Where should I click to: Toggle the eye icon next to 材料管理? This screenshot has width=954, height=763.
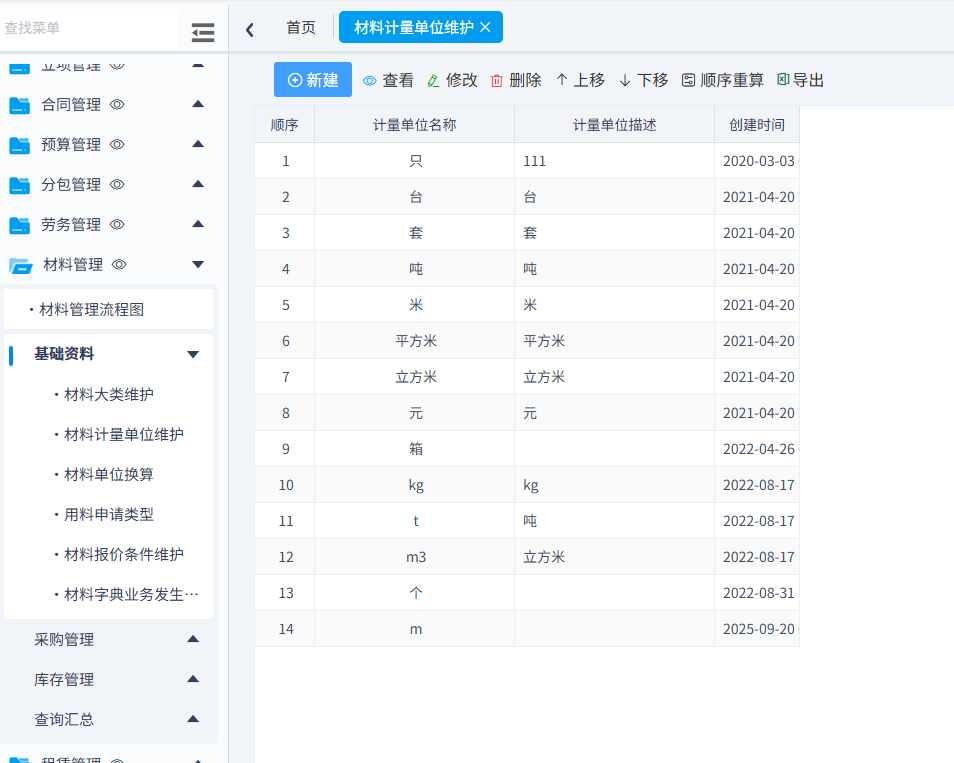click(x=119, y=265)
